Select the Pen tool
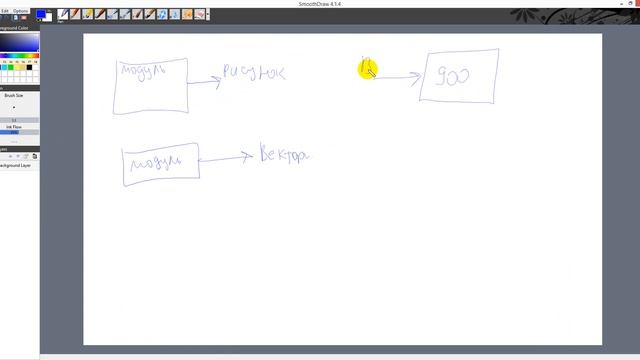 point(63,15)
